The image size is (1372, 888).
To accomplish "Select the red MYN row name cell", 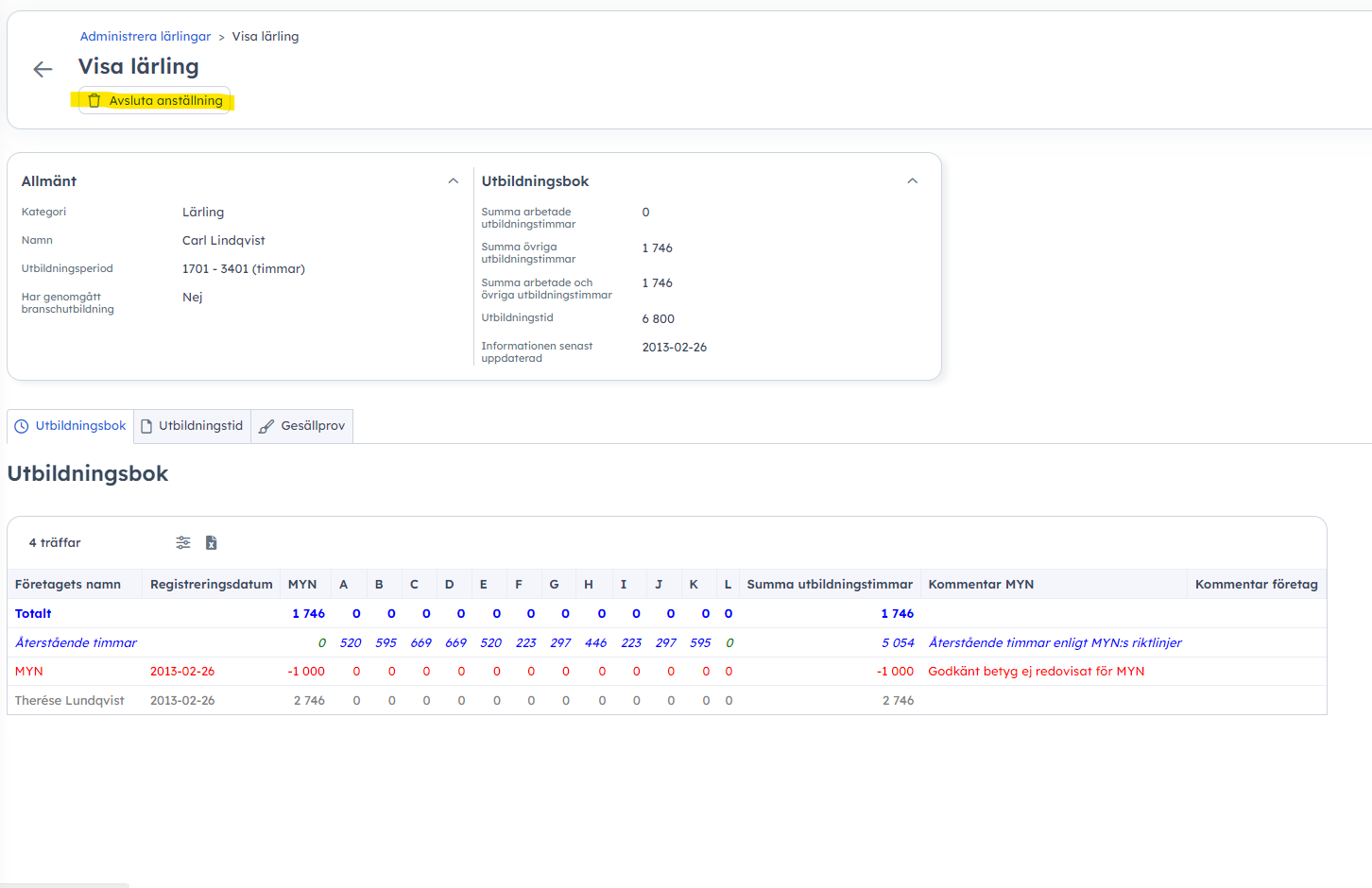I will [x=29, y=672].
